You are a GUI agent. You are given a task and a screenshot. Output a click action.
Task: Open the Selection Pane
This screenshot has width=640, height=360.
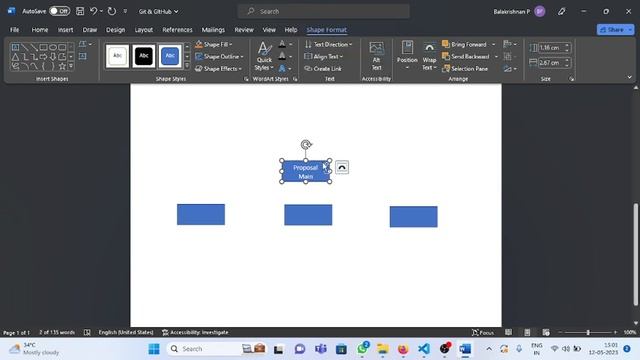tap(465, 69)
